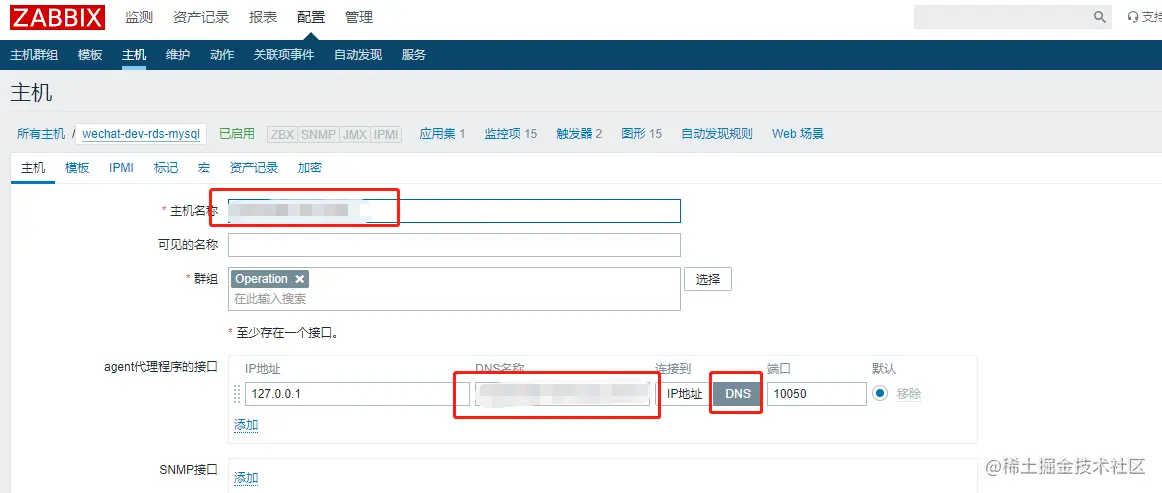Focus the 主机名称 input field
1162x493 pixels.
(454, 211)
